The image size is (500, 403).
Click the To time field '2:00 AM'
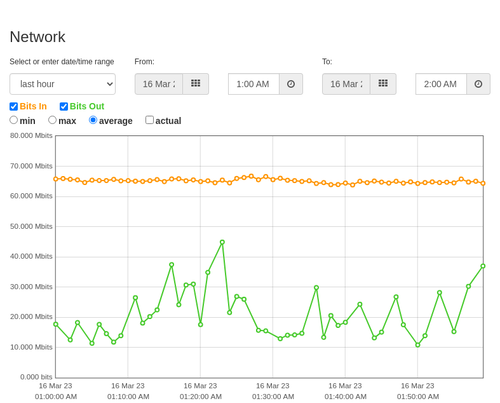(x=441, y=84)
